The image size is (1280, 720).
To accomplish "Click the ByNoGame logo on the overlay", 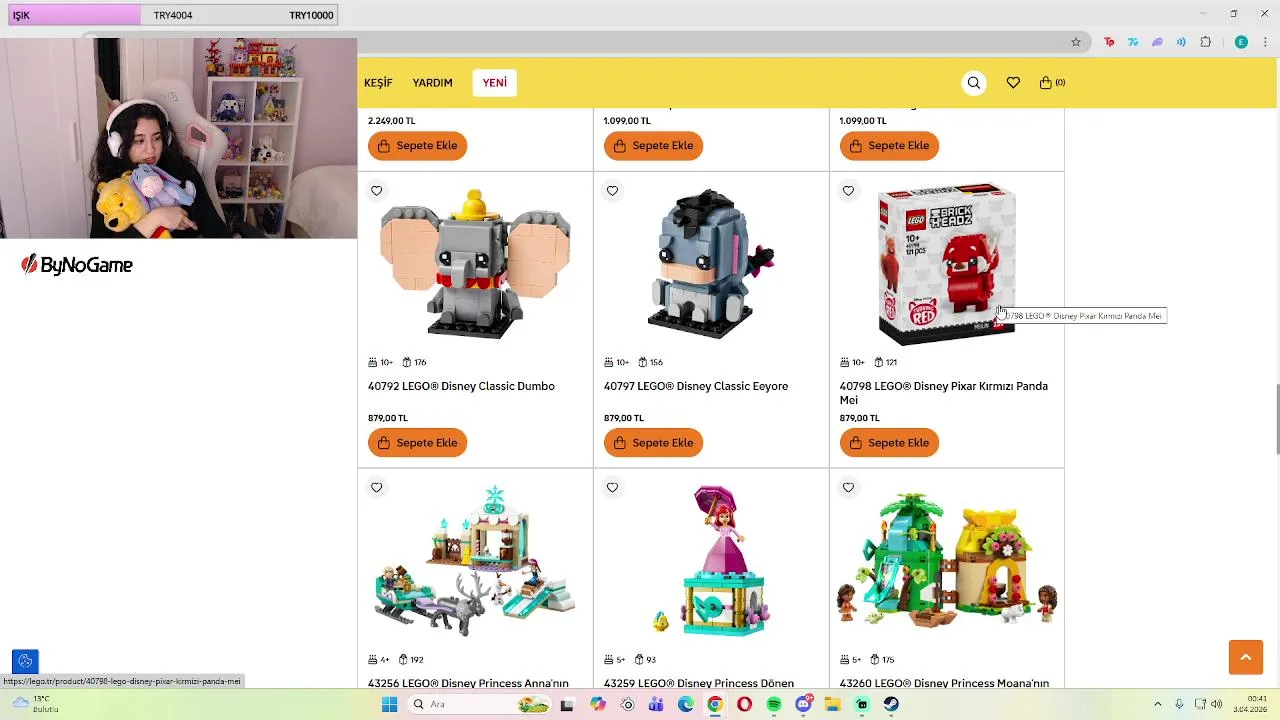I will (77, 265).
